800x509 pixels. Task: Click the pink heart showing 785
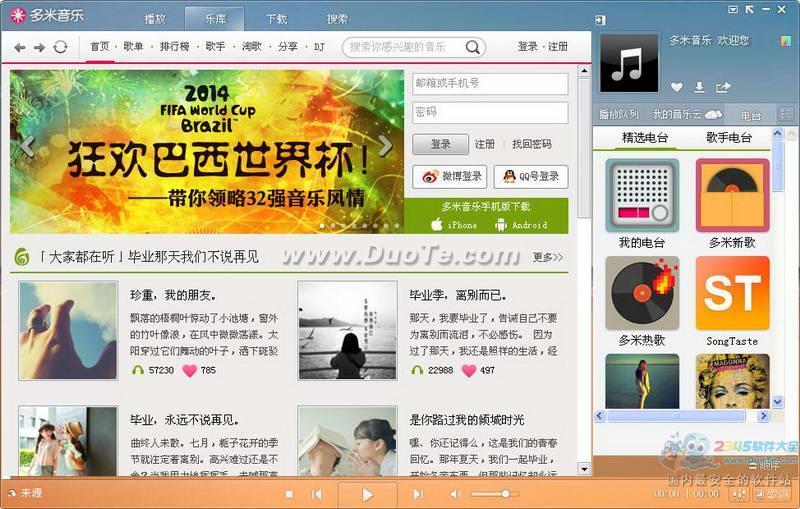point(189,371)
